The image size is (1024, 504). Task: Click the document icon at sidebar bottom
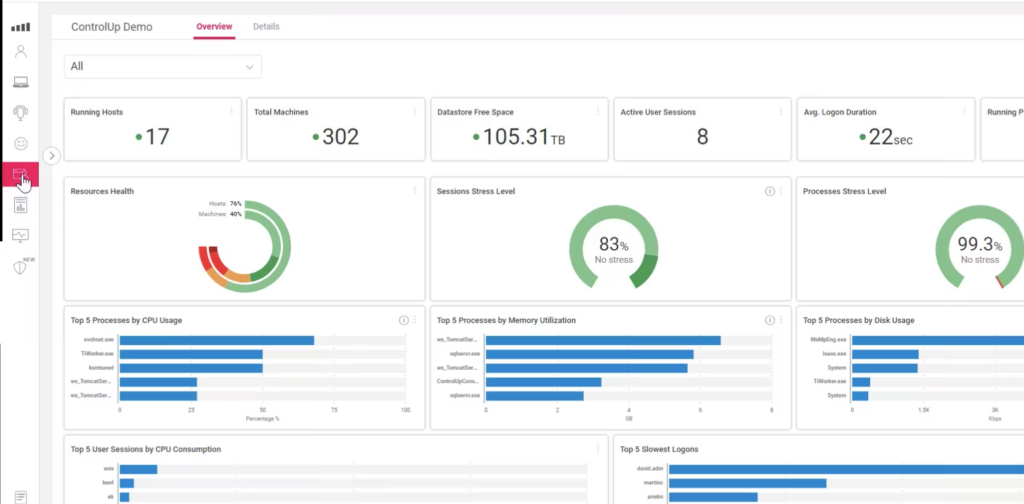click(x=20, y=496)
